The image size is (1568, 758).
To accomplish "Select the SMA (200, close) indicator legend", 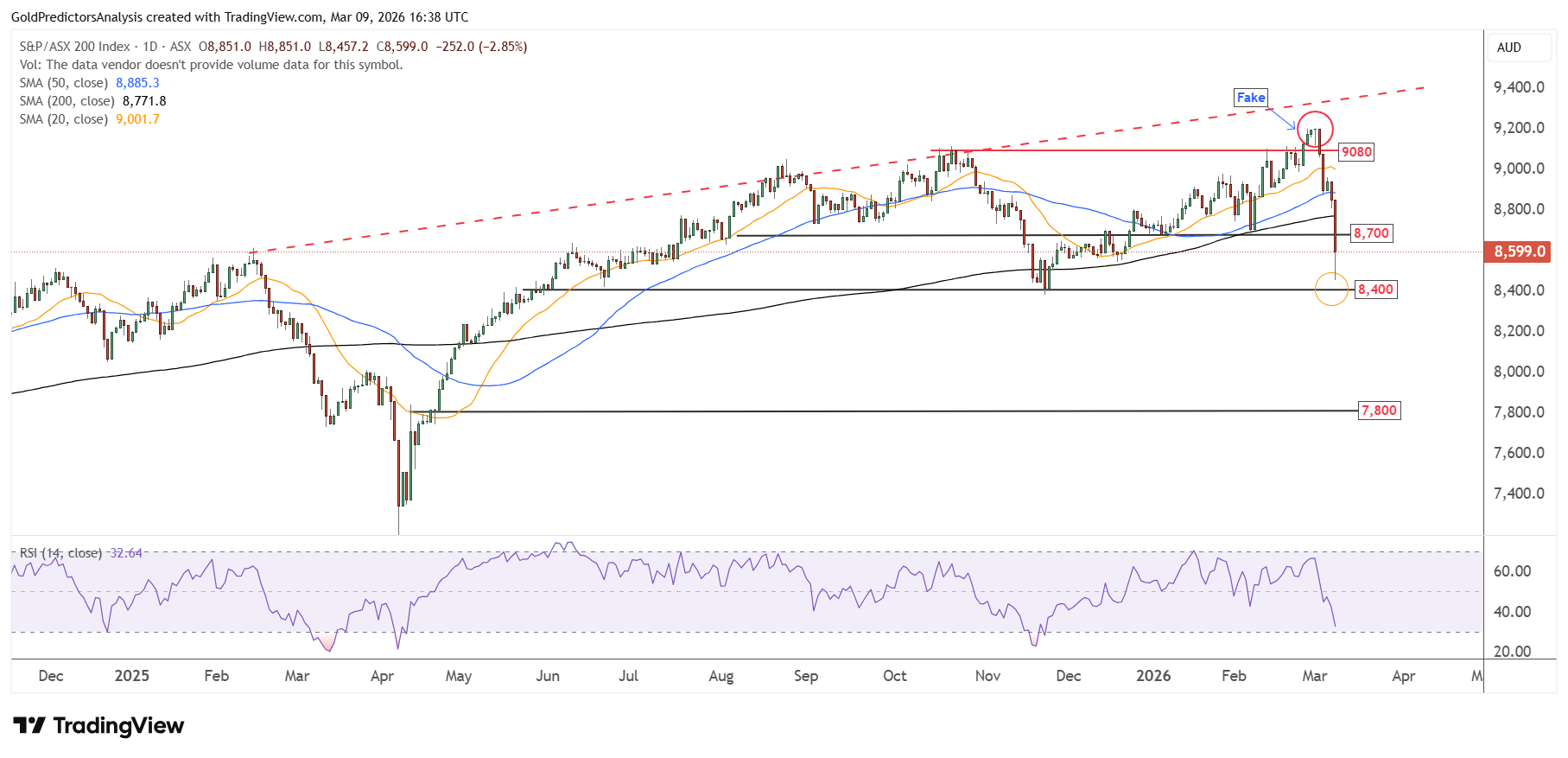I will click(93, 101).
